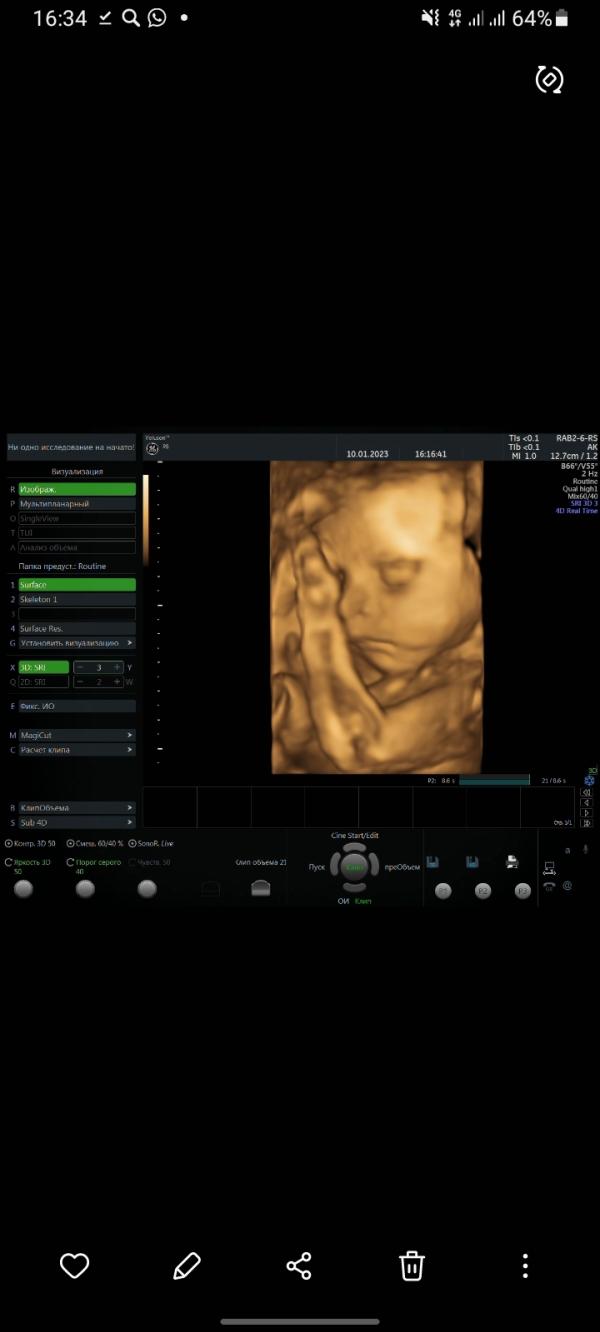Tap the battery icon in status bar
The height and width of the screenshot is (1332, 600).
click(562, 17)
